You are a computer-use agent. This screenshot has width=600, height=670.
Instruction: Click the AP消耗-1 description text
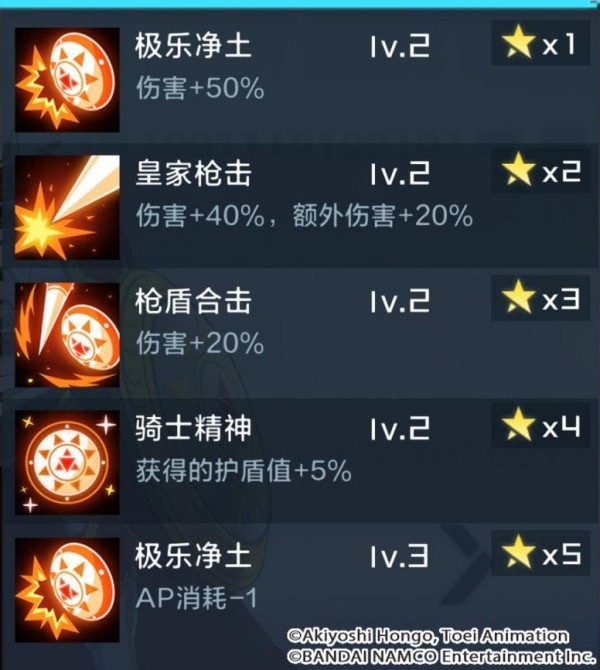(x=197, y=598)
